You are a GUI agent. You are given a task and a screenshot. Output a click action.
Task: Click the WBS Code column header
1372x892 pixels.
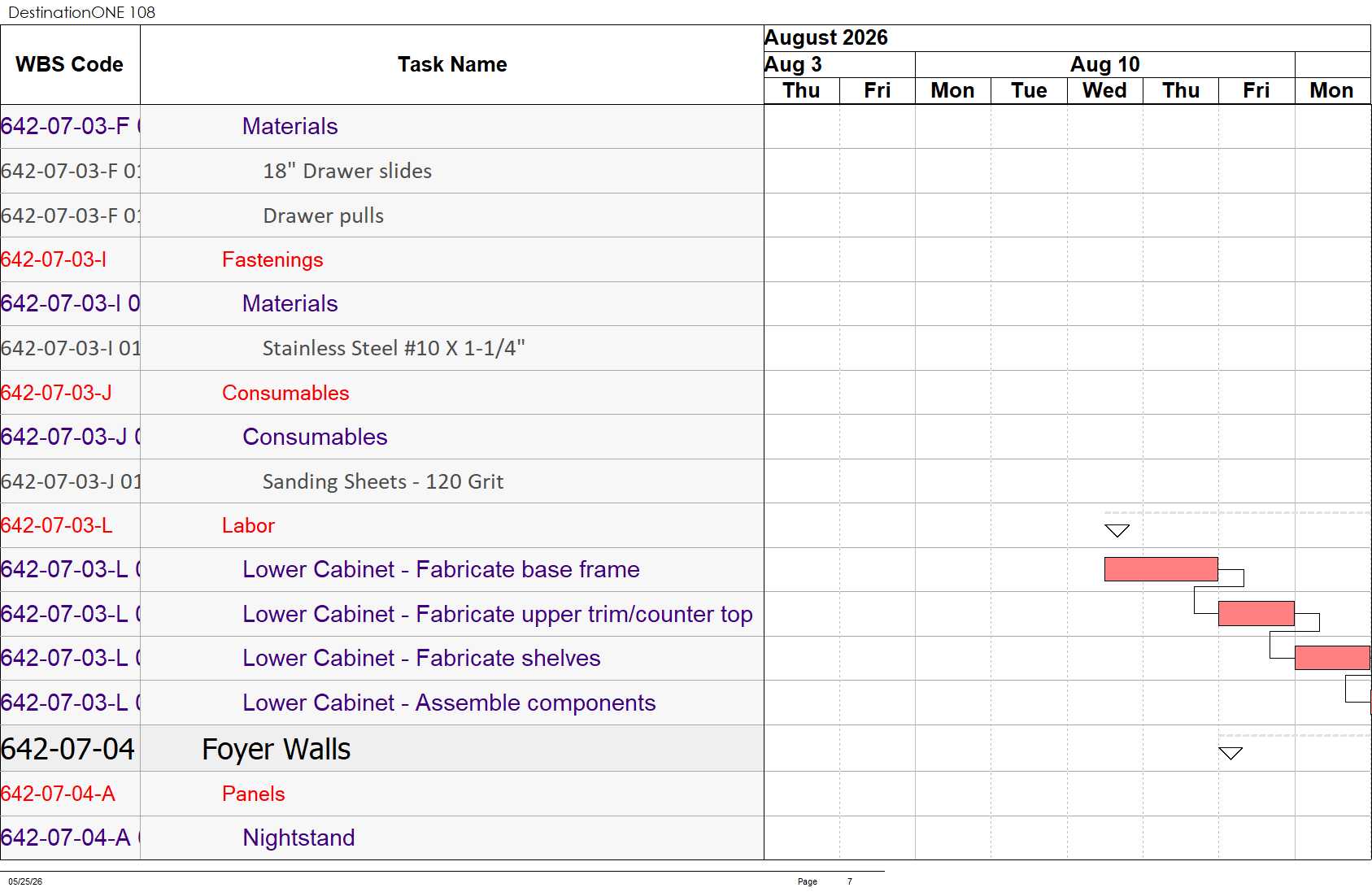[69, 64]
